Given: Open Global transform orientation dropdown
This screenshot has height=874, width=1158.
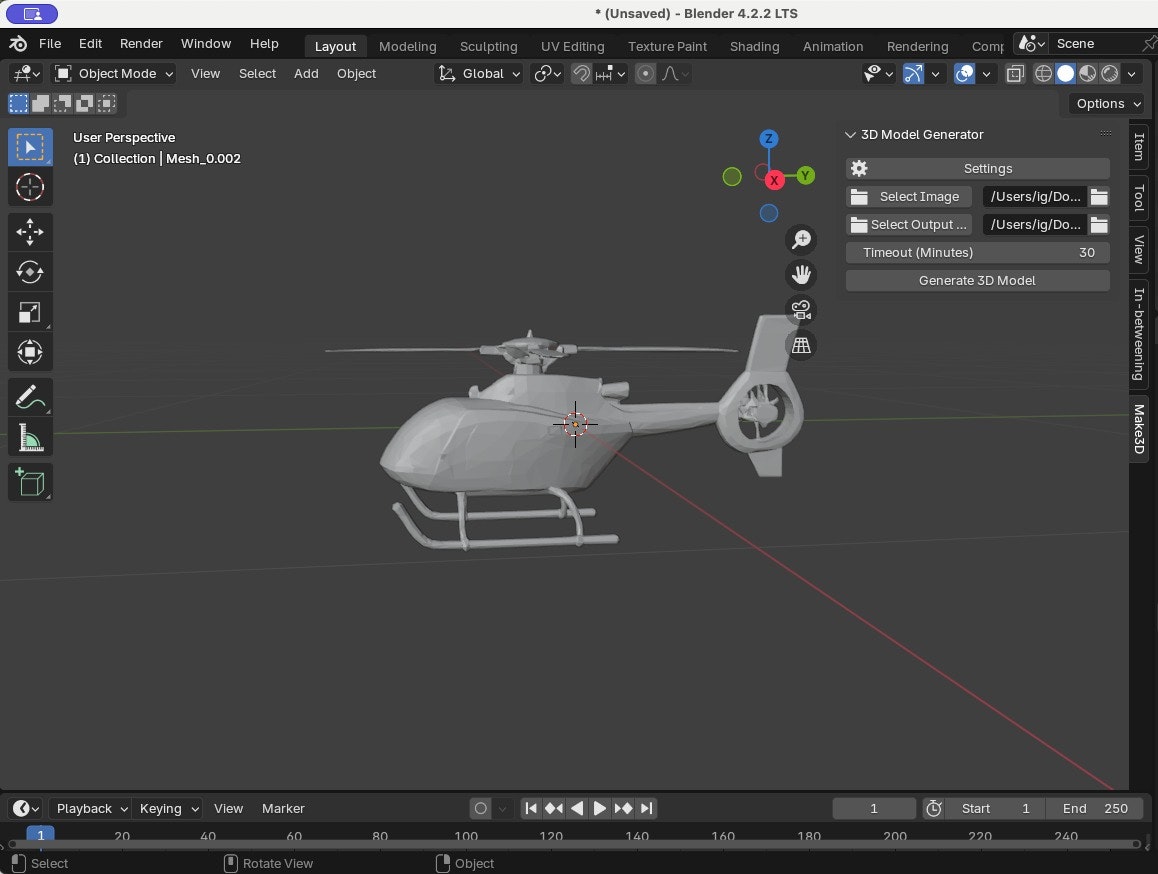Looking at the screenshot, I should (x=481, y=74).
